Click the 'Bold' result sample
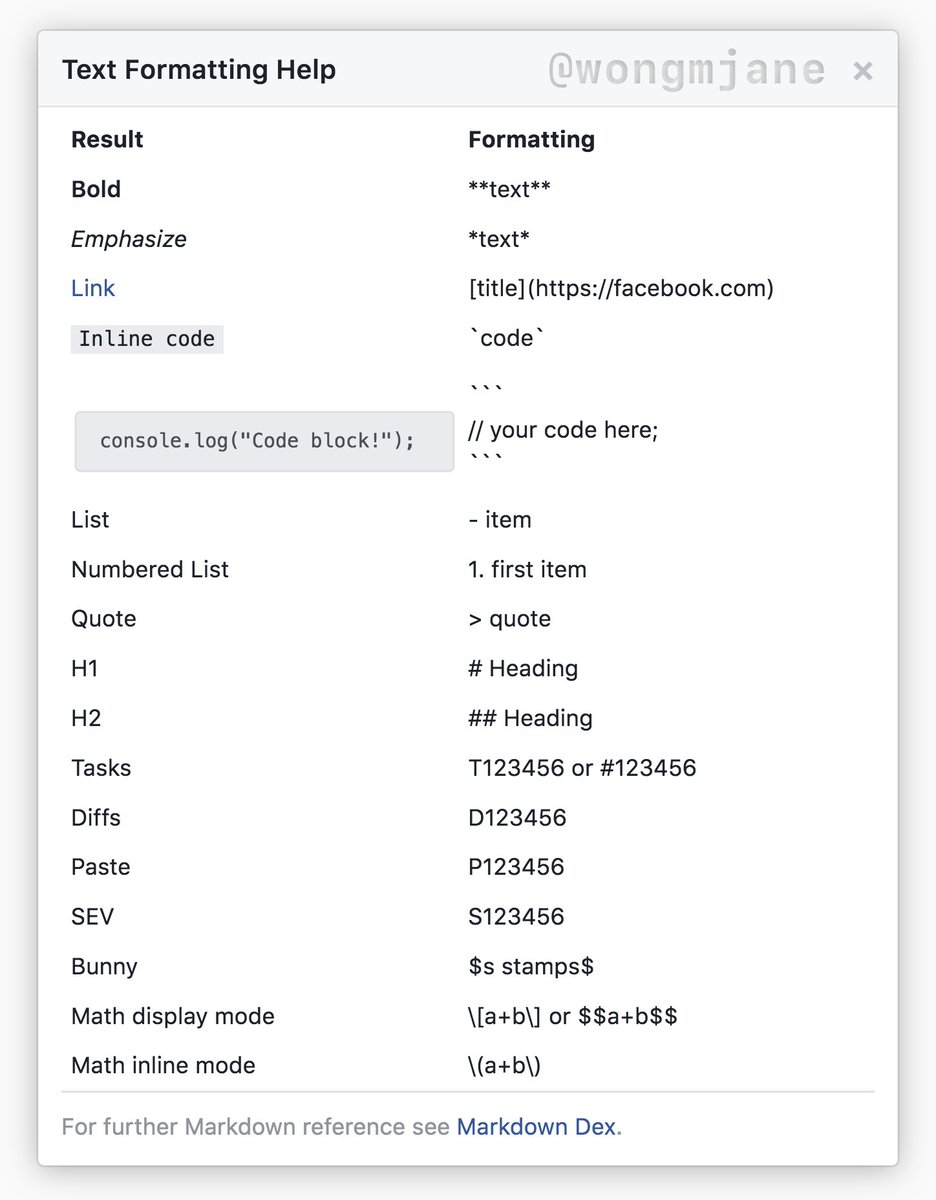Image resolution: width=936 pixels, height=1200 pixels. (96, 189)
